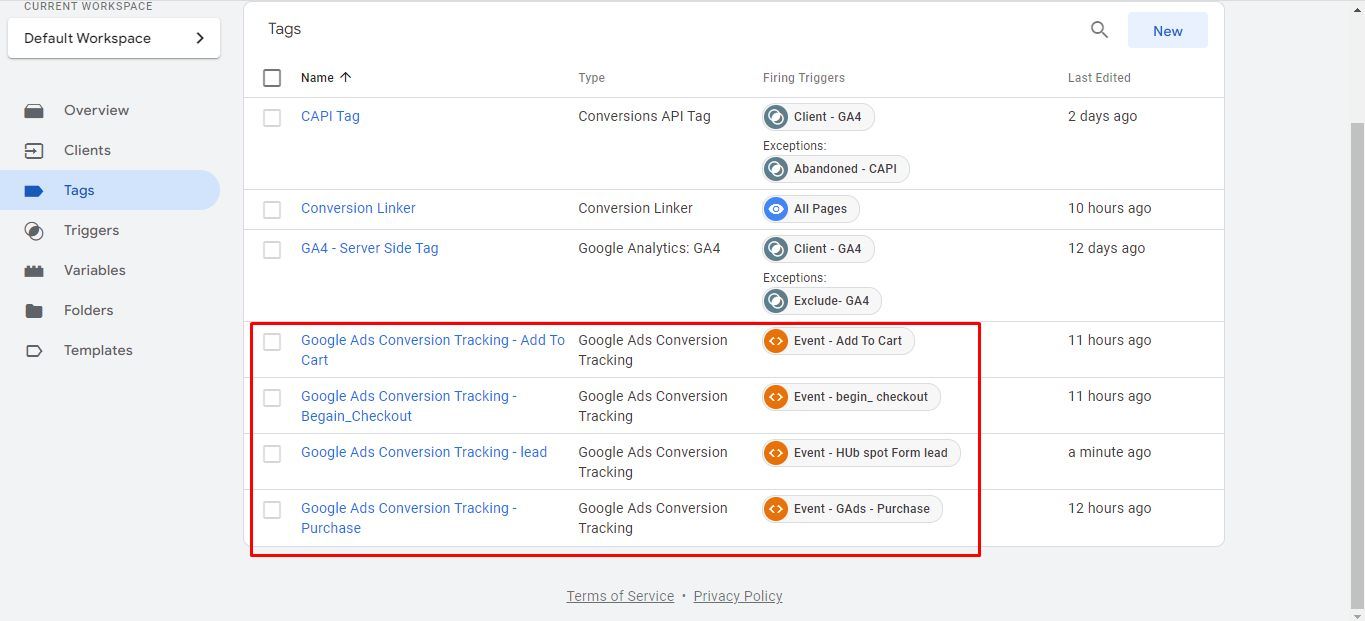Click the Abandoned - CAPI exception trigger icon

[x=776, y=169]
